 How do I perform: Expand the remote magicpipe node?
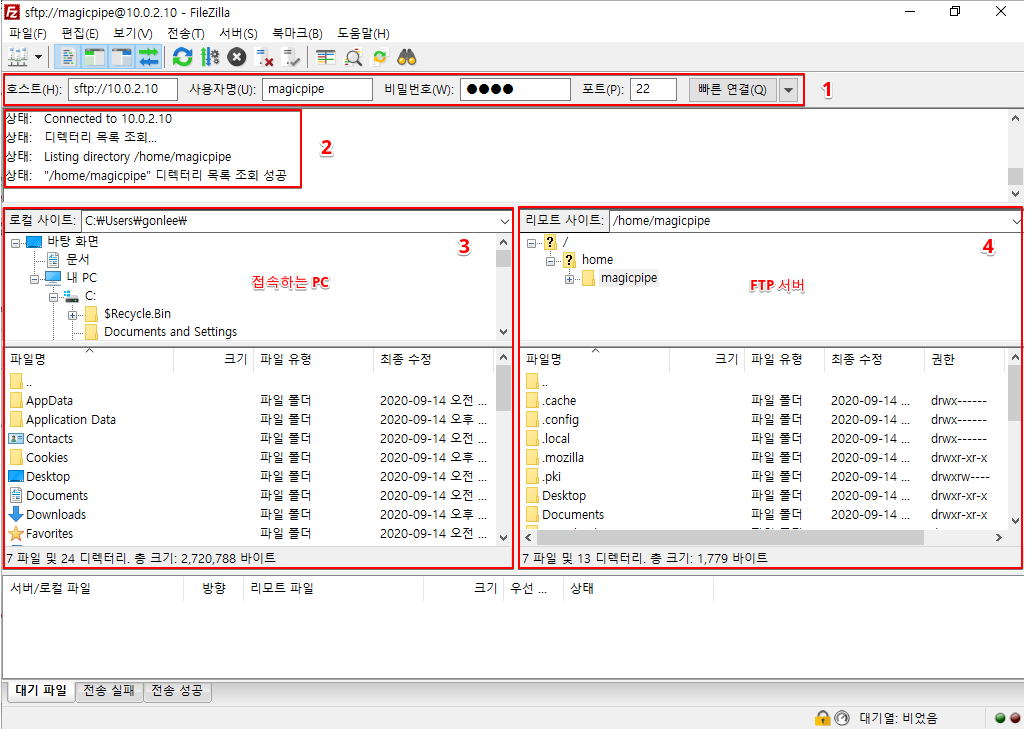569,279
